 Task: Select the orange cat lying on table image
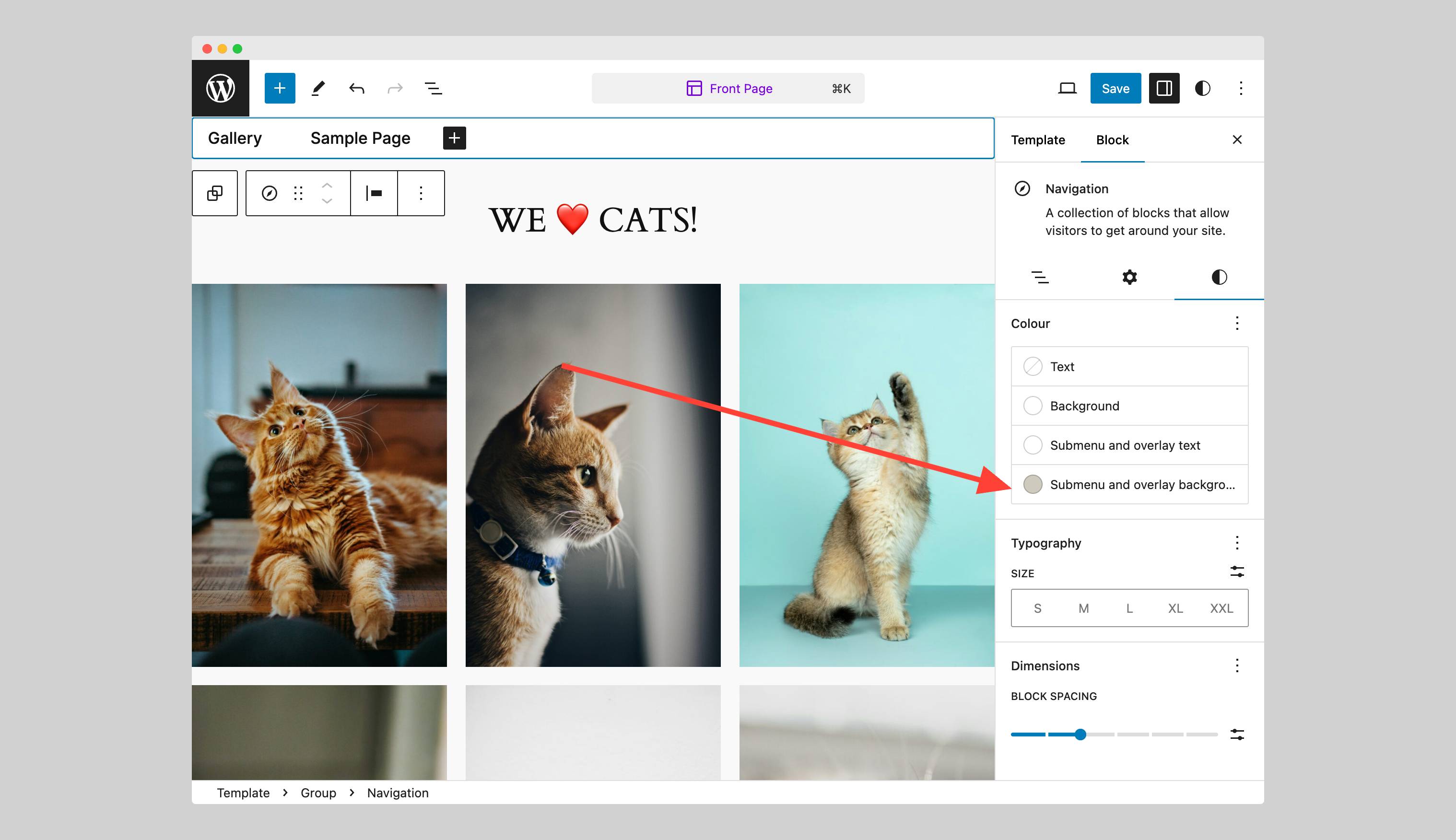pyautogui.click(x=319, y=475)
